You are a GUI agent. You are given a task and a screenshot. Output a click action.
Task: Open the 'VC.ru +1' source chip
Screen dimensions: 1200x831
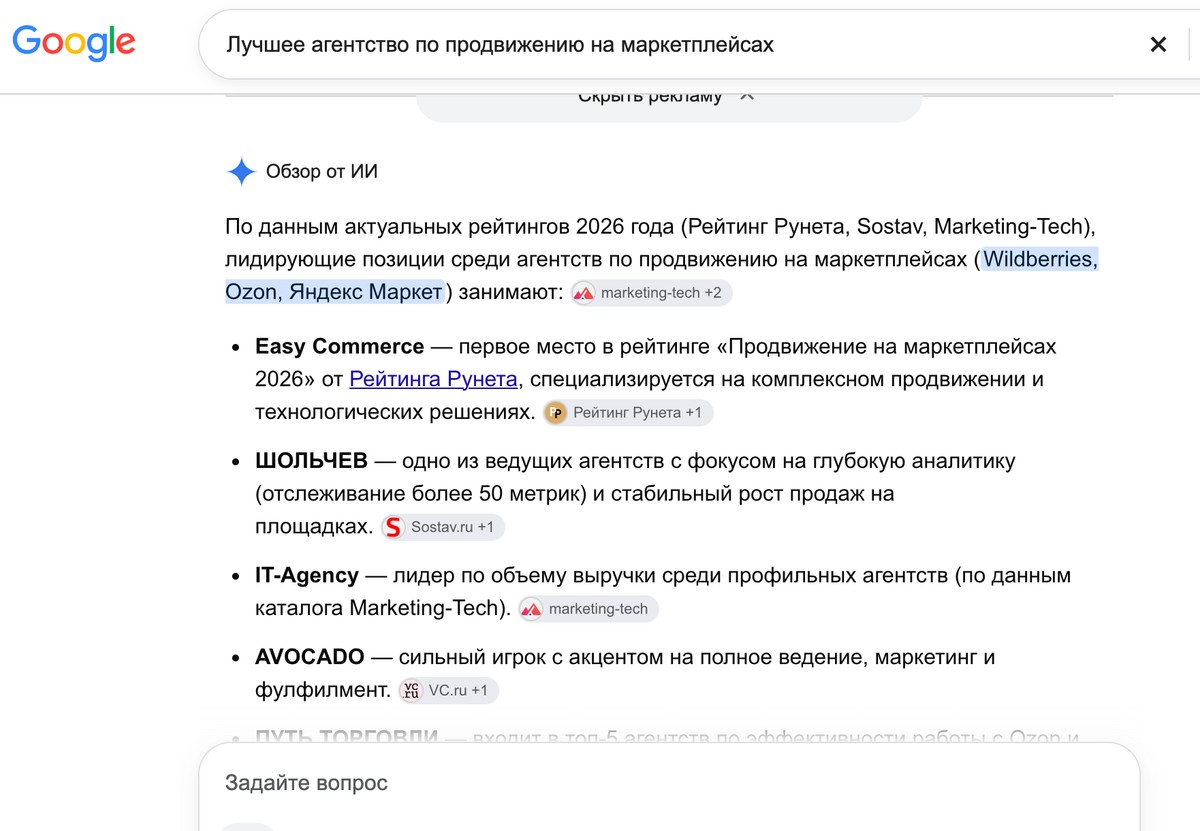click(448, 691)
